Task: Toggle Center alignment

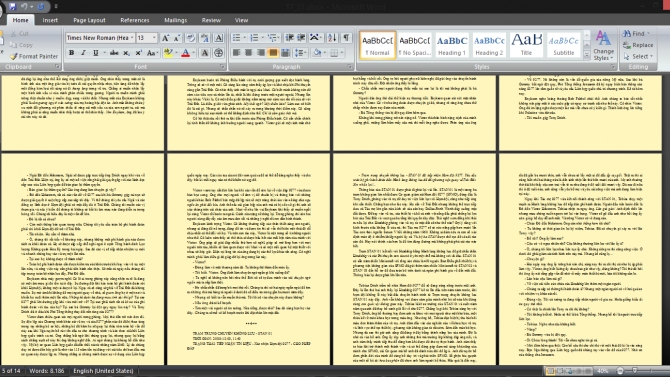Action: (248, 53)
